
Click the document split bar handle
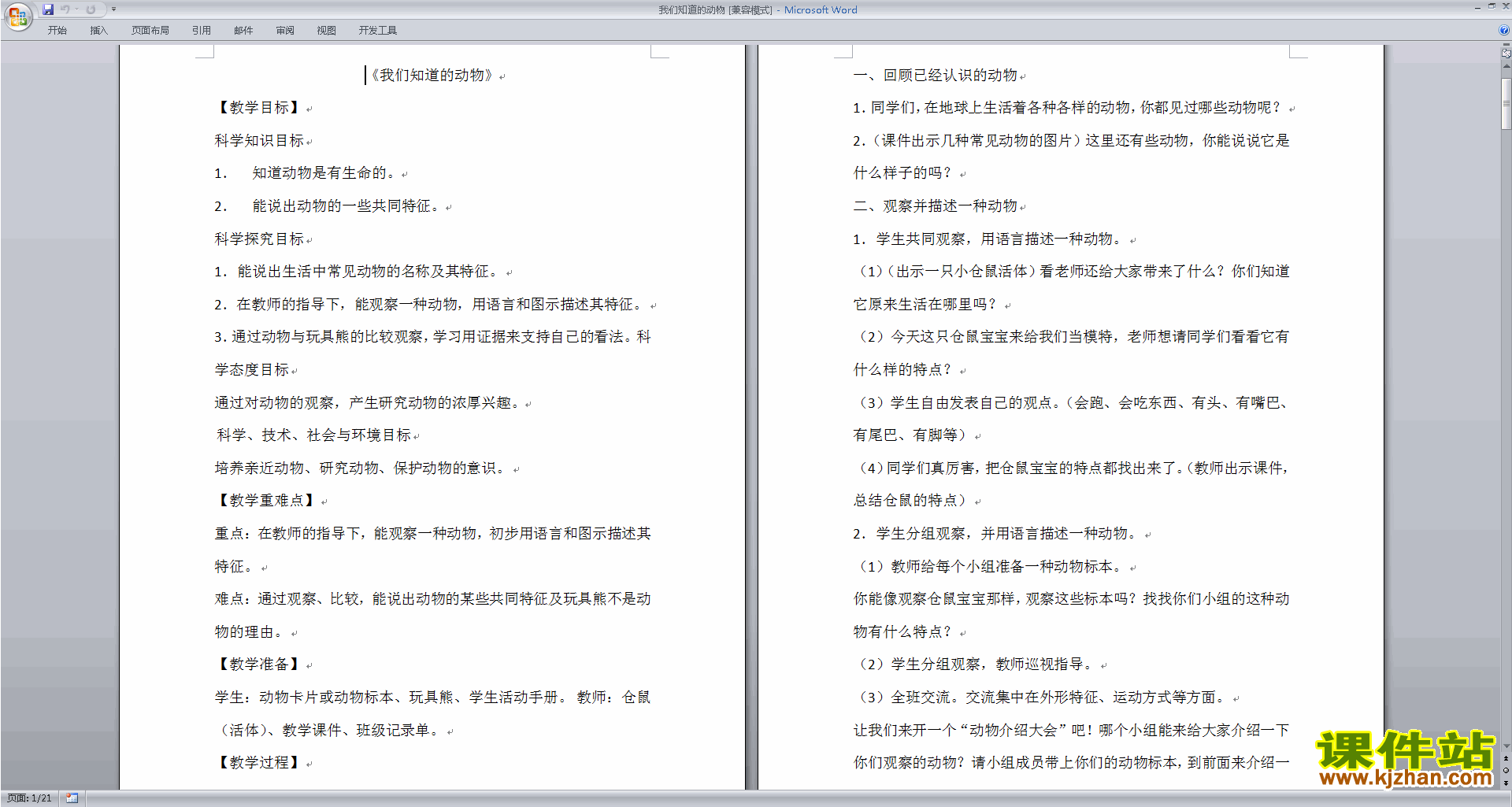click(x=1506, y=46)
